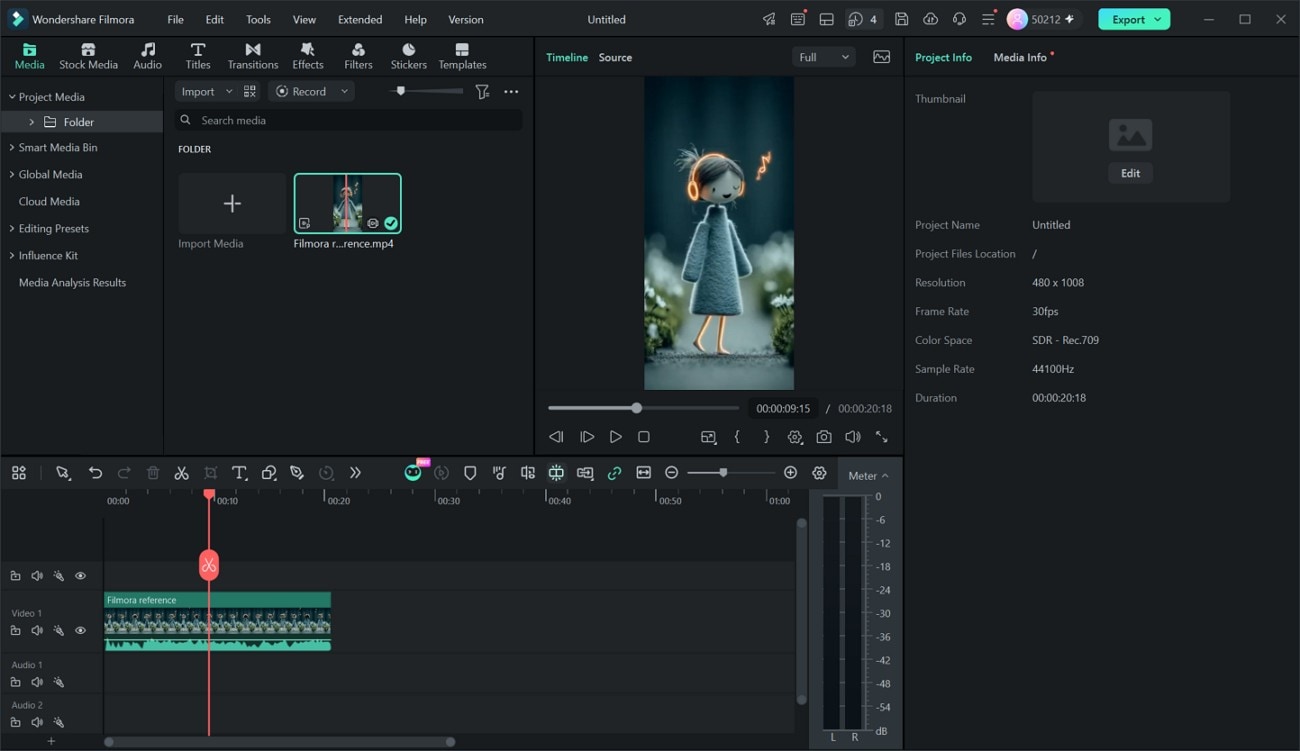
Task: Switch to the Source preview tab
Action: pyautogui.click(x=615, y=57)
